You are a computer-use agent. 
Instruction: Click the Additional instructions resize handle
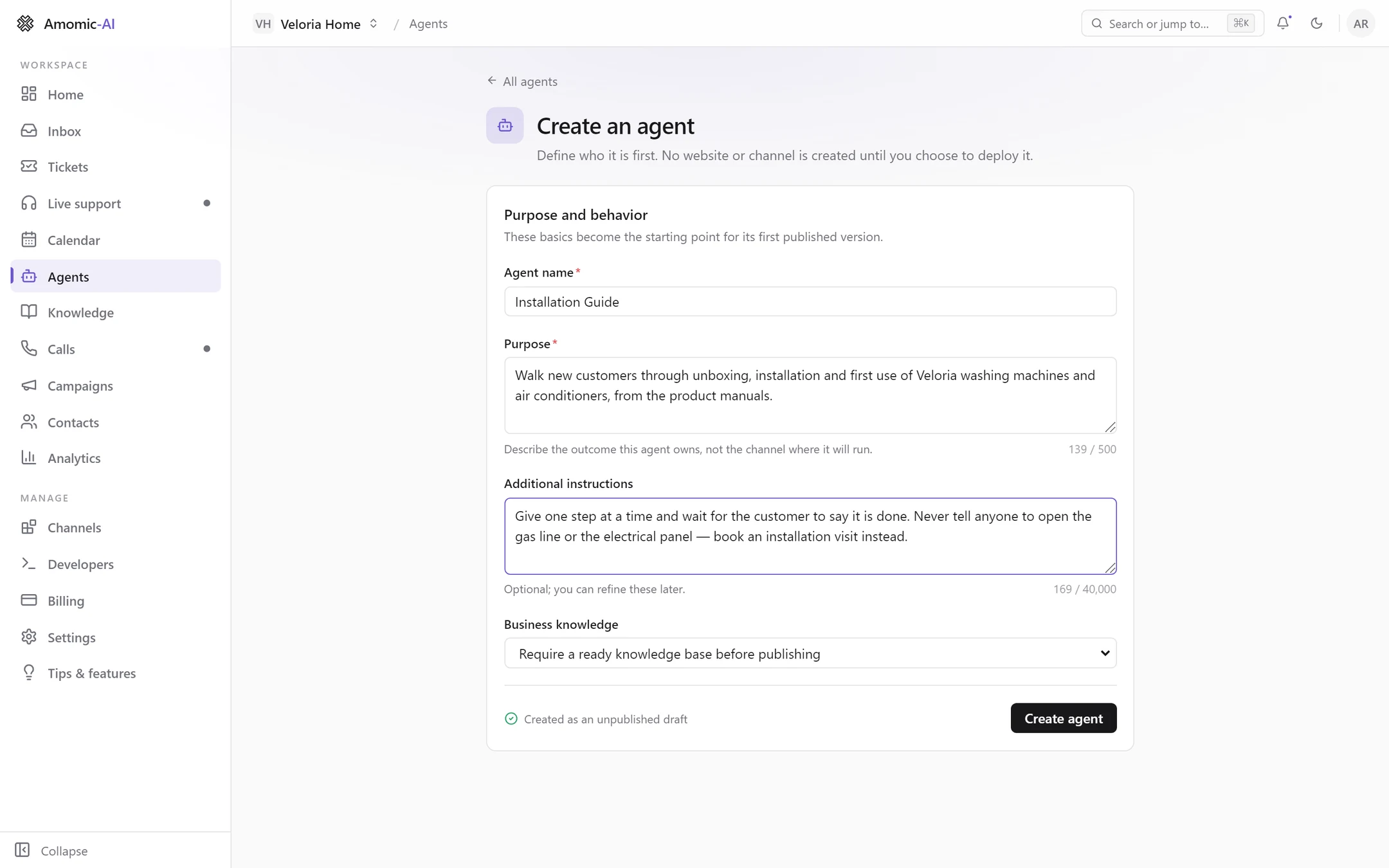pyautogui.click(x=1111, y=568)
